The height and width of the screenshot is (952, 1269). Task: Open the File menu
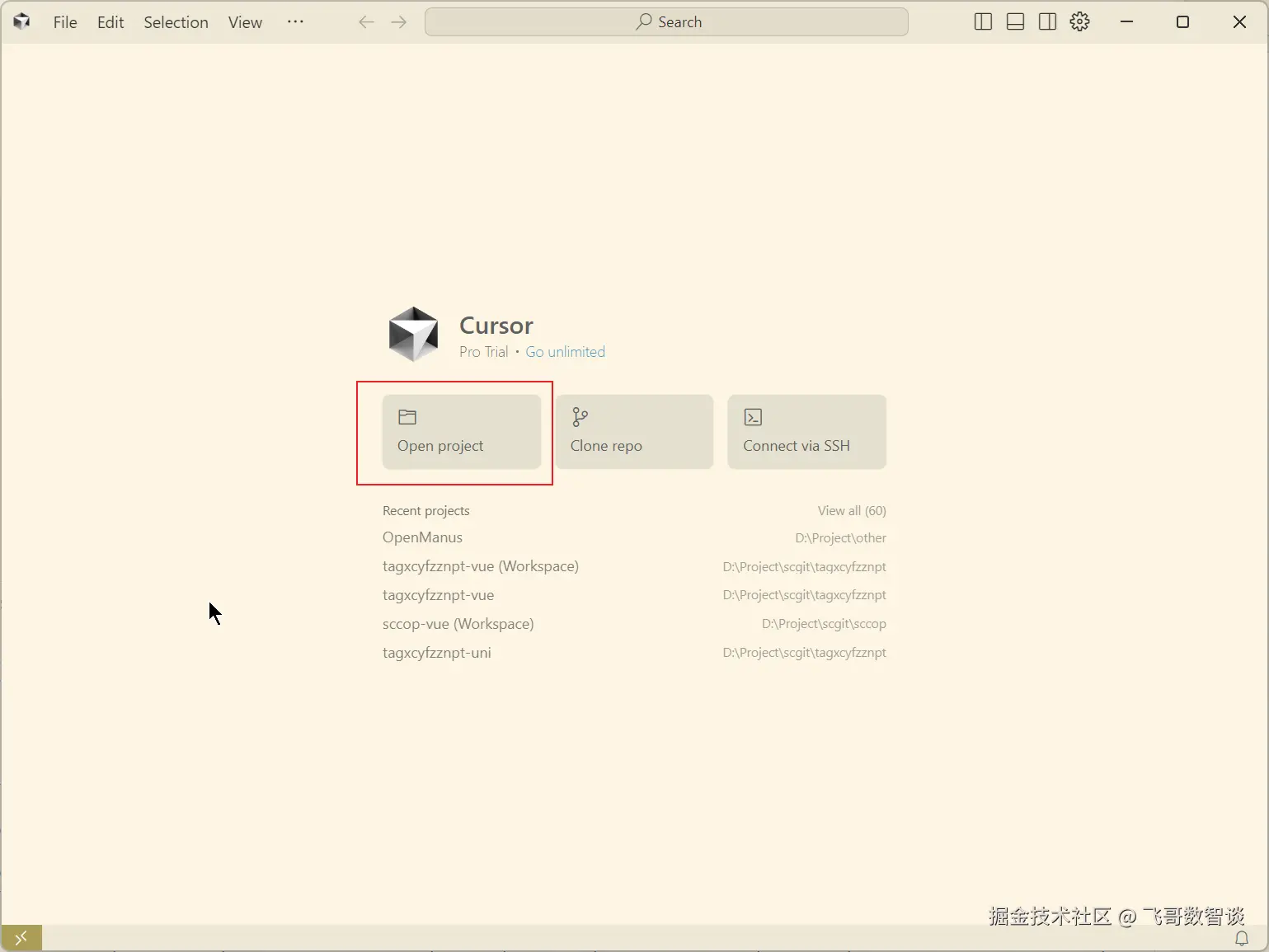(65, 22)
